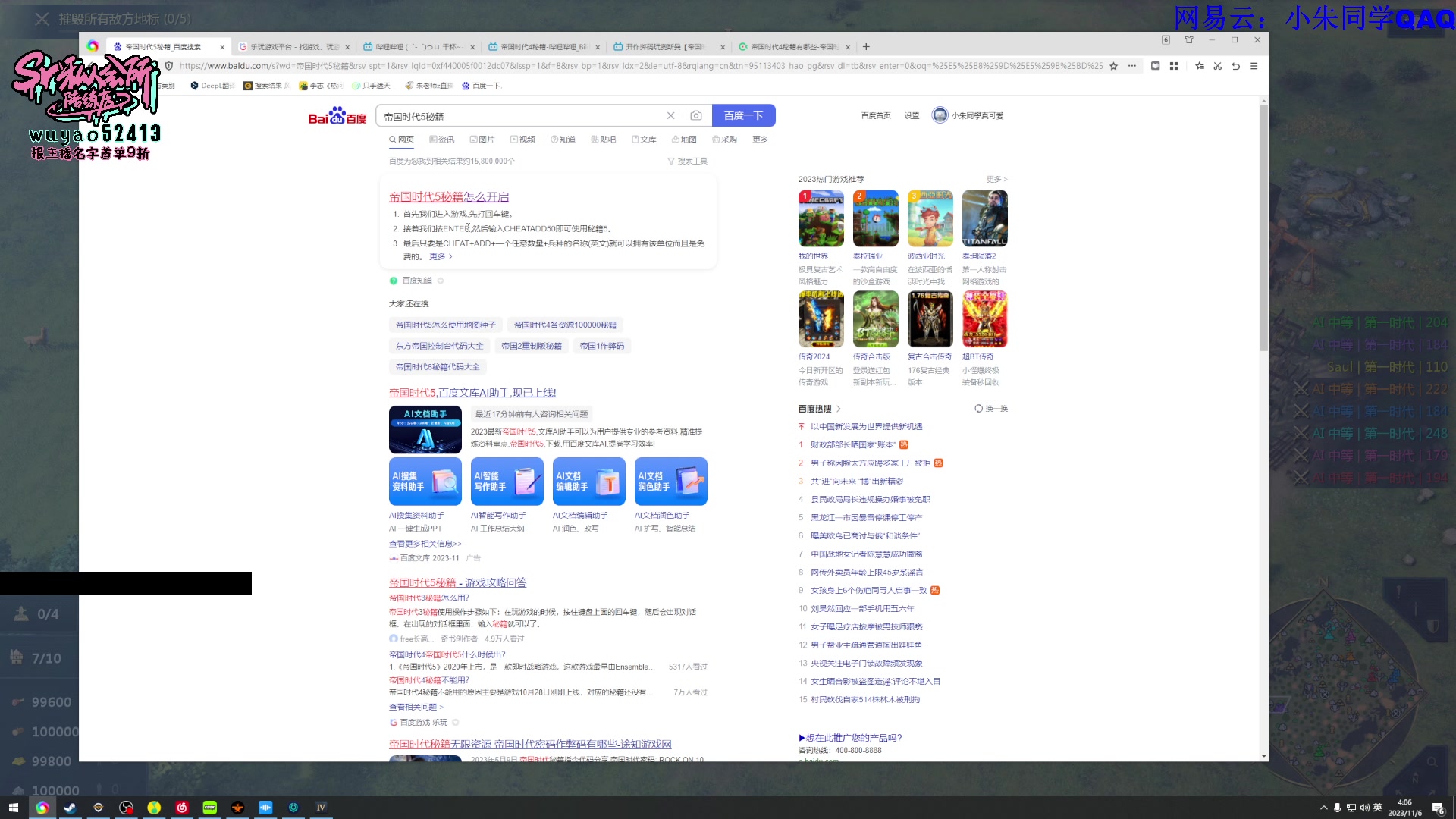This screenshot has height=819, width=1456.
Task: Open 我的世界 game thumbnail
Action: tap(821, 218)
